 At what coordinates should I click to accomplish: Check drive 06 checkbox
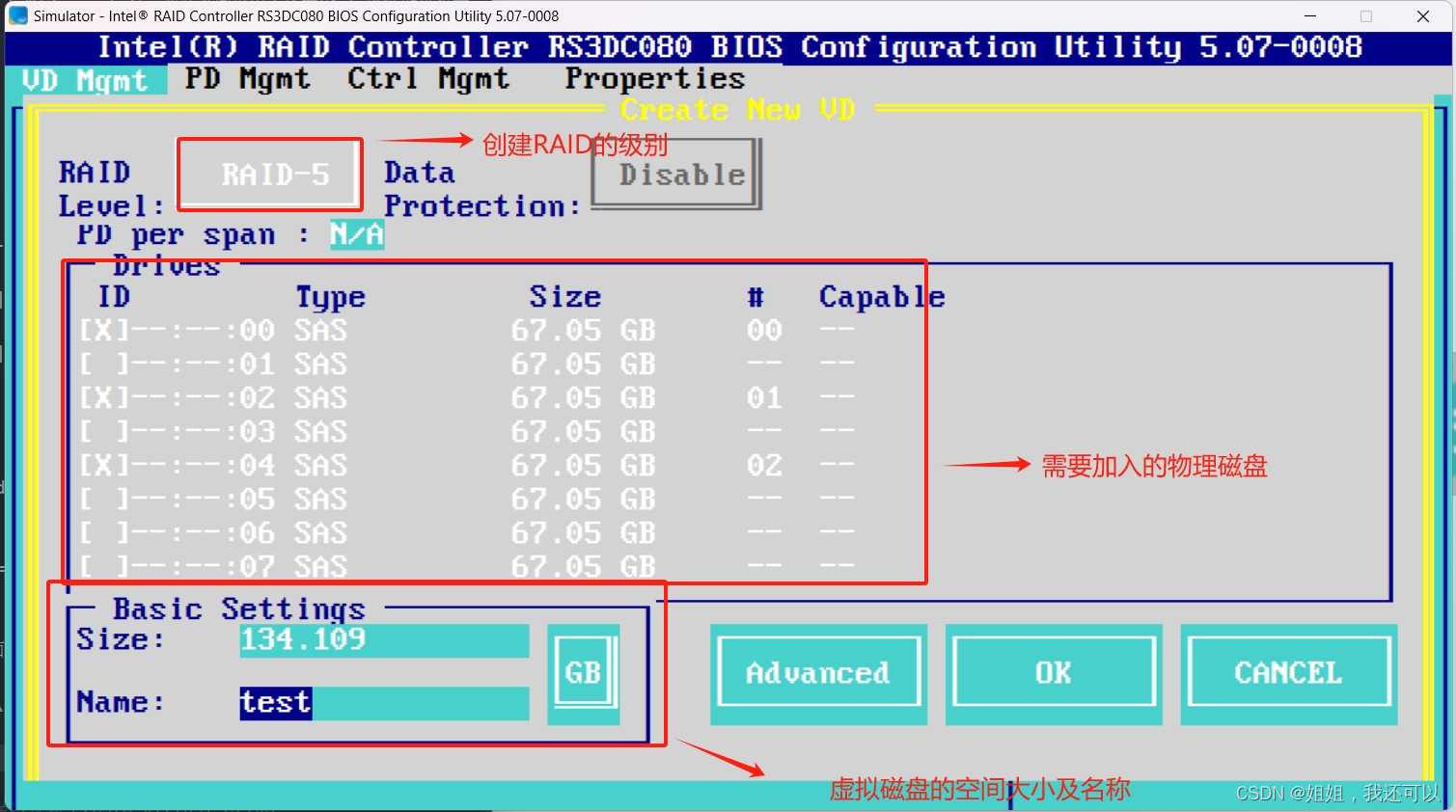[103, 533]
